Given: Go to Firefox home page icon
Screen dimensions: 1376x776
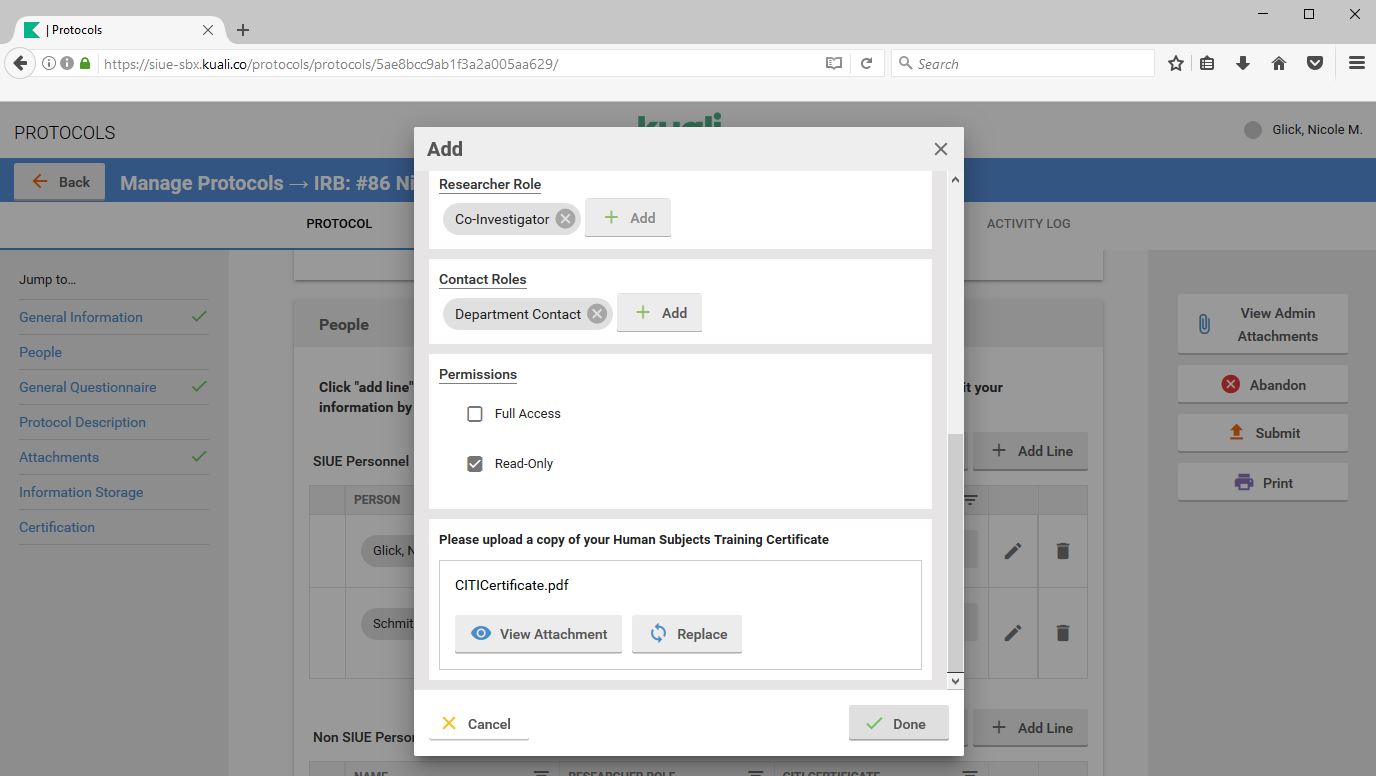Looking at the screenshot, I should point(1279,63).
